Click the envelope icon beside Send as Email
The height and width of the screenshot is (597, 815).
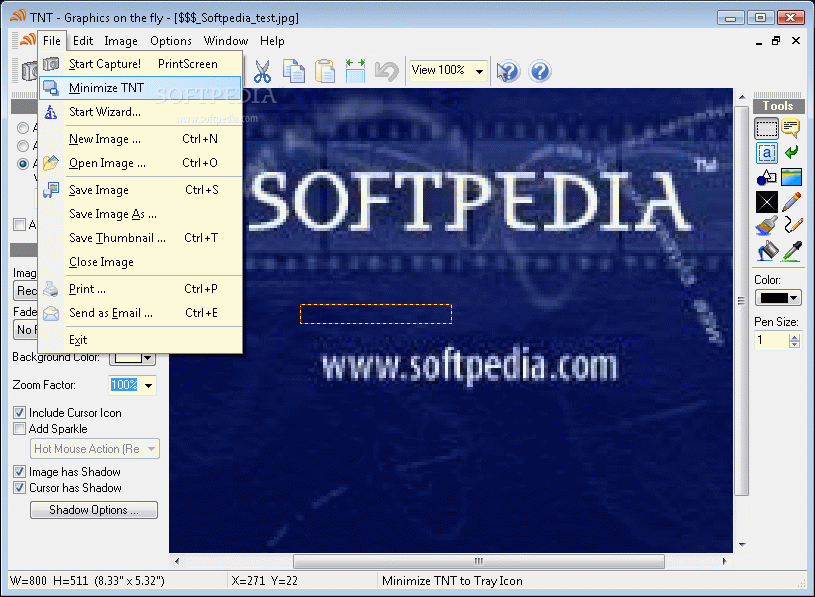(x=51, y=313)
